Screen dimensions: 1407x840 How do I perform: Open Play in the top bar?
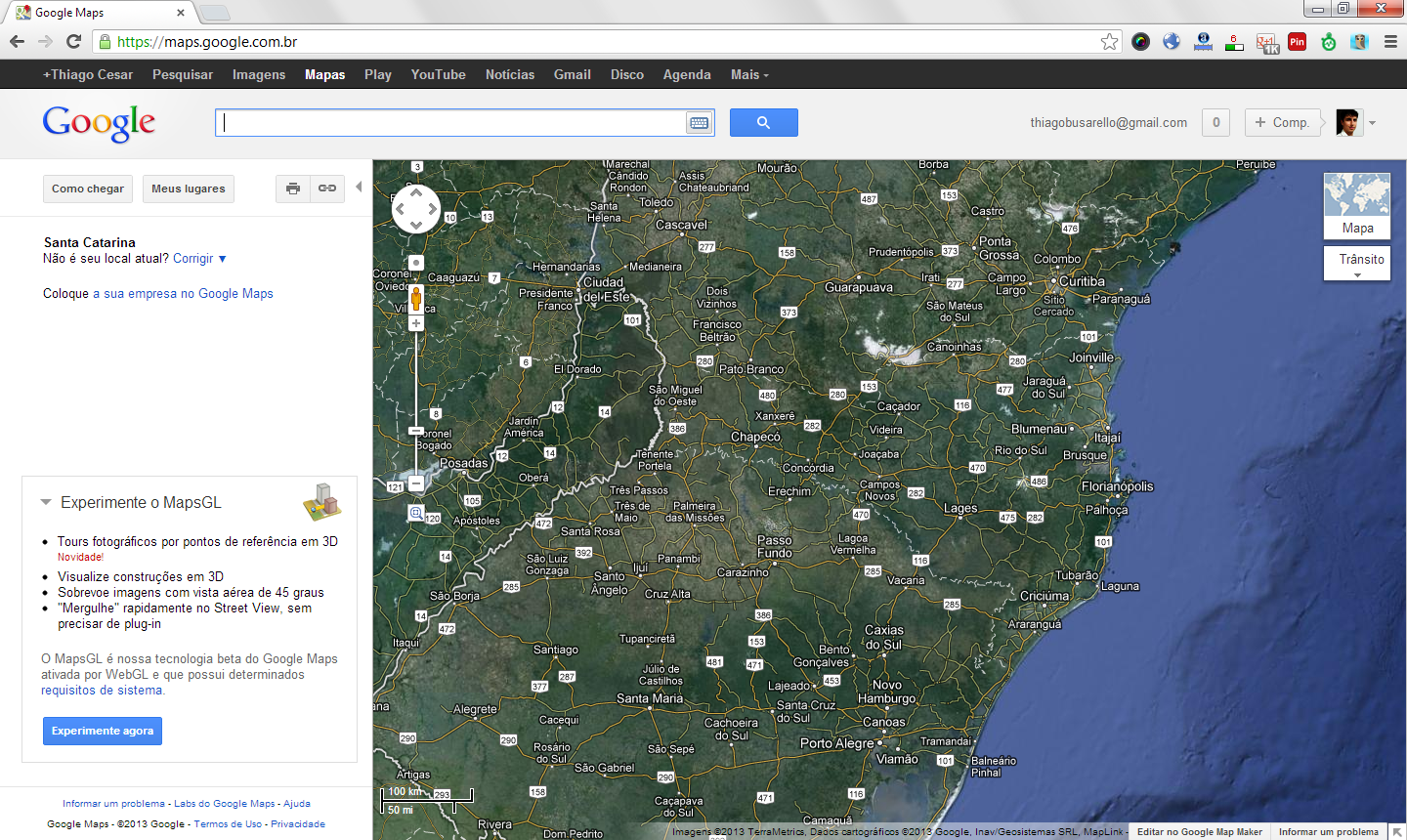[x=378, y=74]
